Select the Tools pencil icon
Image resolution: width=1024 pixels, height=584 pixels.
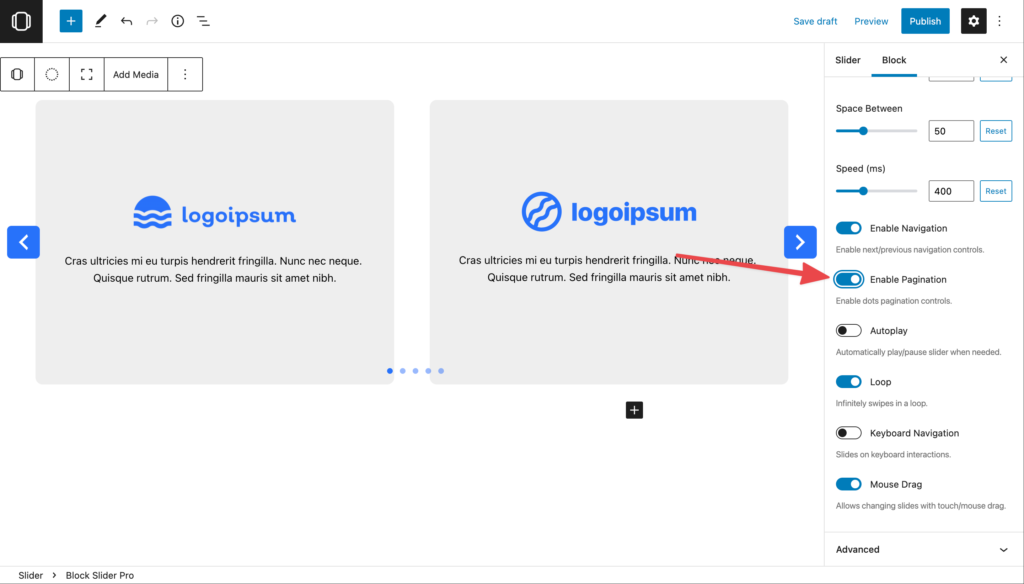[100, 21]
